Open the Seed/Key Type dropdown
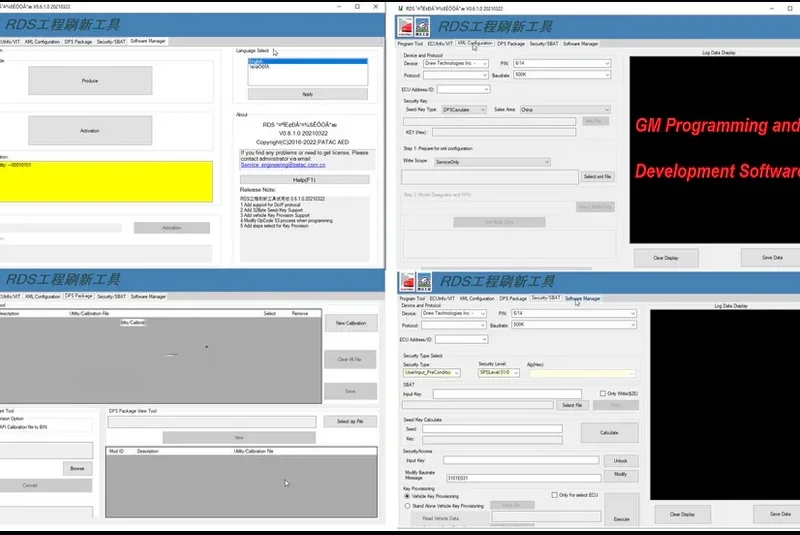 point(463,109)
